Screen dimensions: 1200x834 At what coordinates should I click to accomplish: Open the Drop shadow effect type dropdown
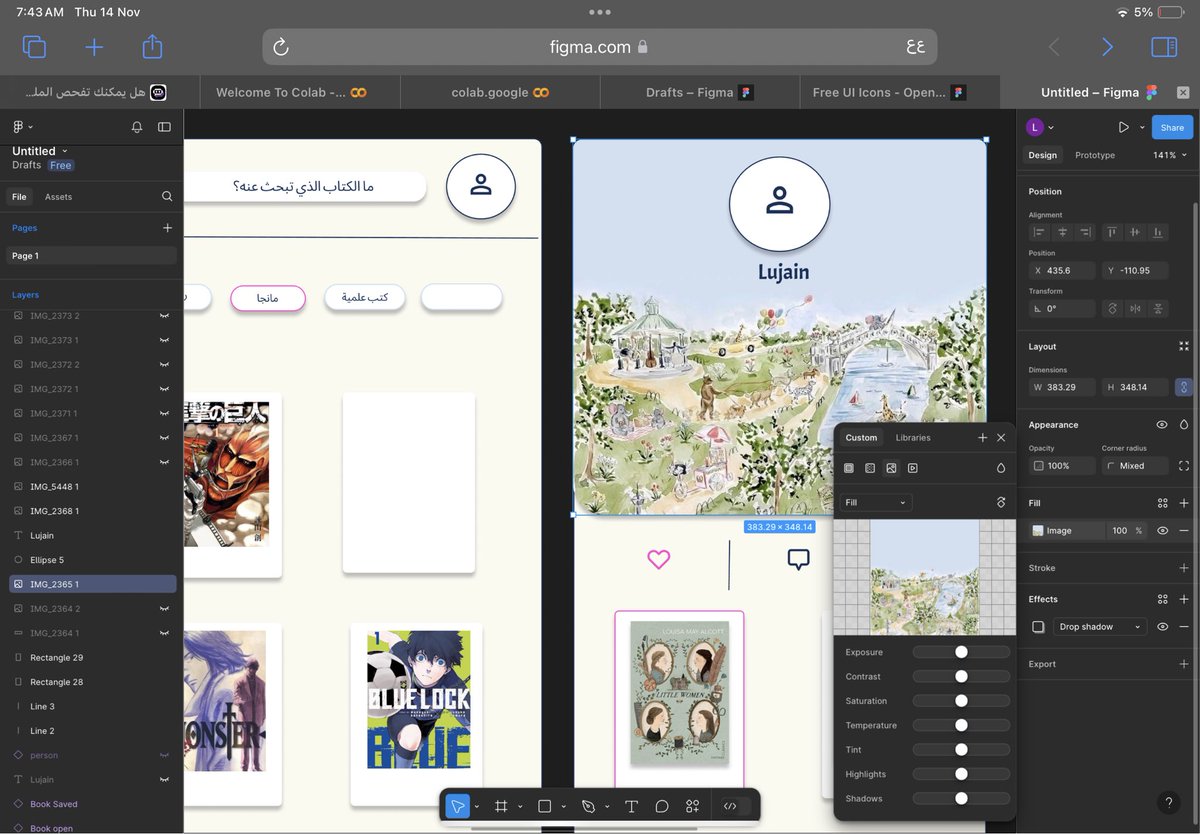[1101, 627]
